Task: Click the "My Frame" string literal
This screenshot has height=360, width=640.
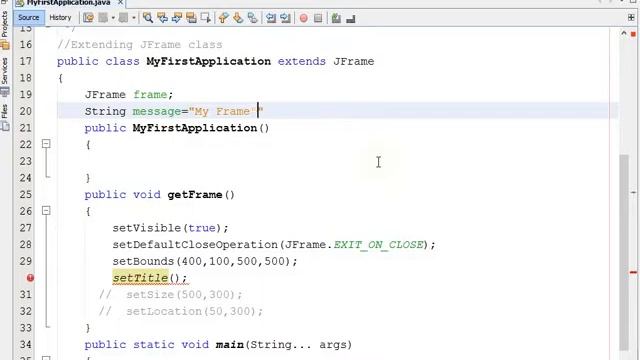Action: pyautogui.click(x=227, y=111)
